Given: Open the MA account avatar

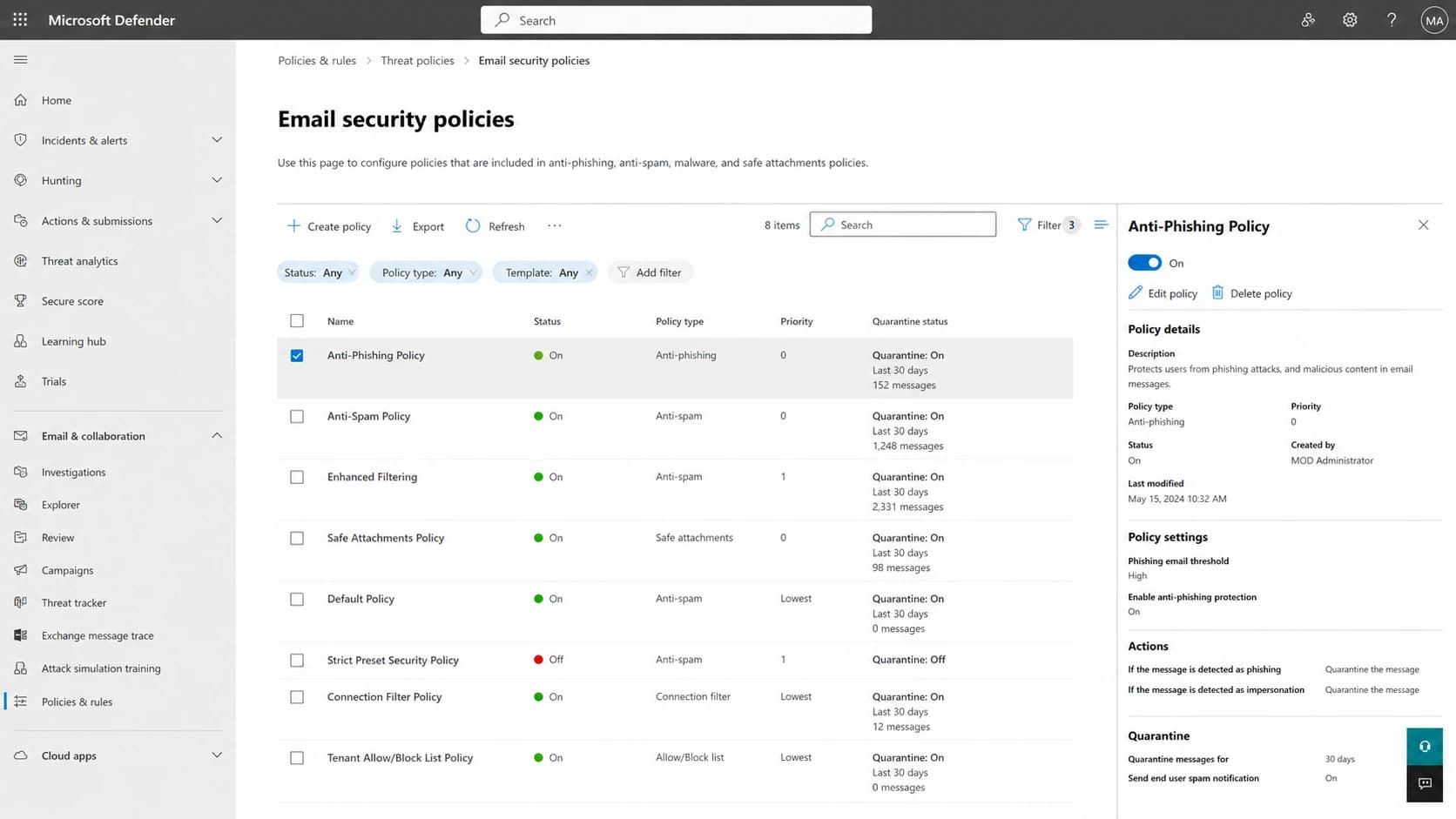Looking at the screenshot, I should pos(1433,20).
